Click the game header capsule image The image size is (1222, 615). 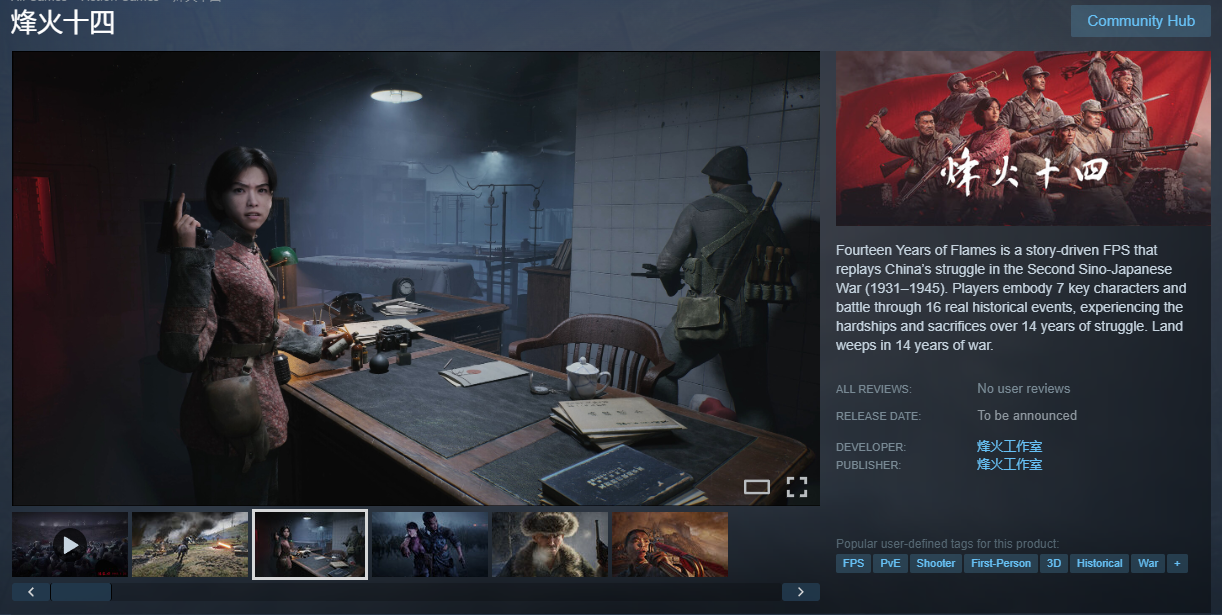1023,139
